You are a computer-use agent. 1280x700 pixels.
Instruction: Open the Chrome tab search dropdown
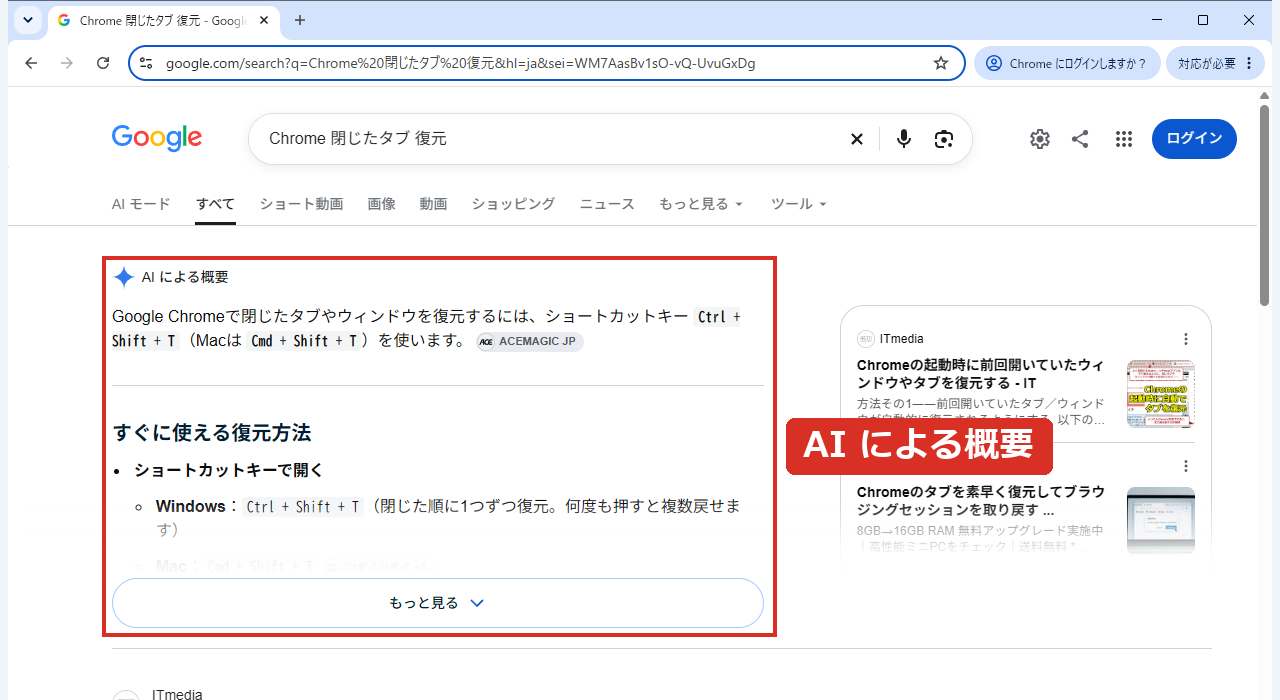[x=27, y=20]
